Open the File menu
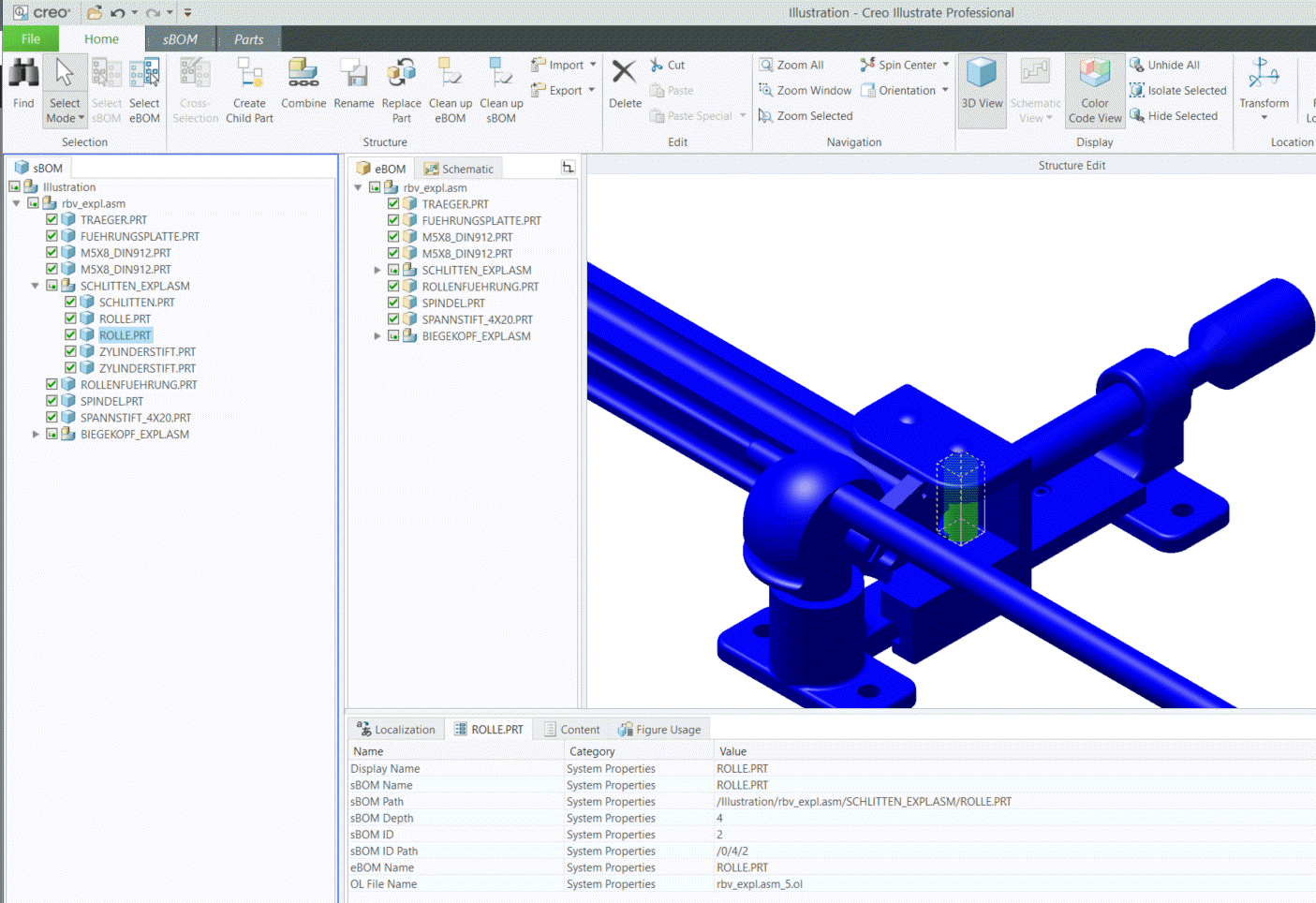Screen dimensions: 1316x903 30,39
